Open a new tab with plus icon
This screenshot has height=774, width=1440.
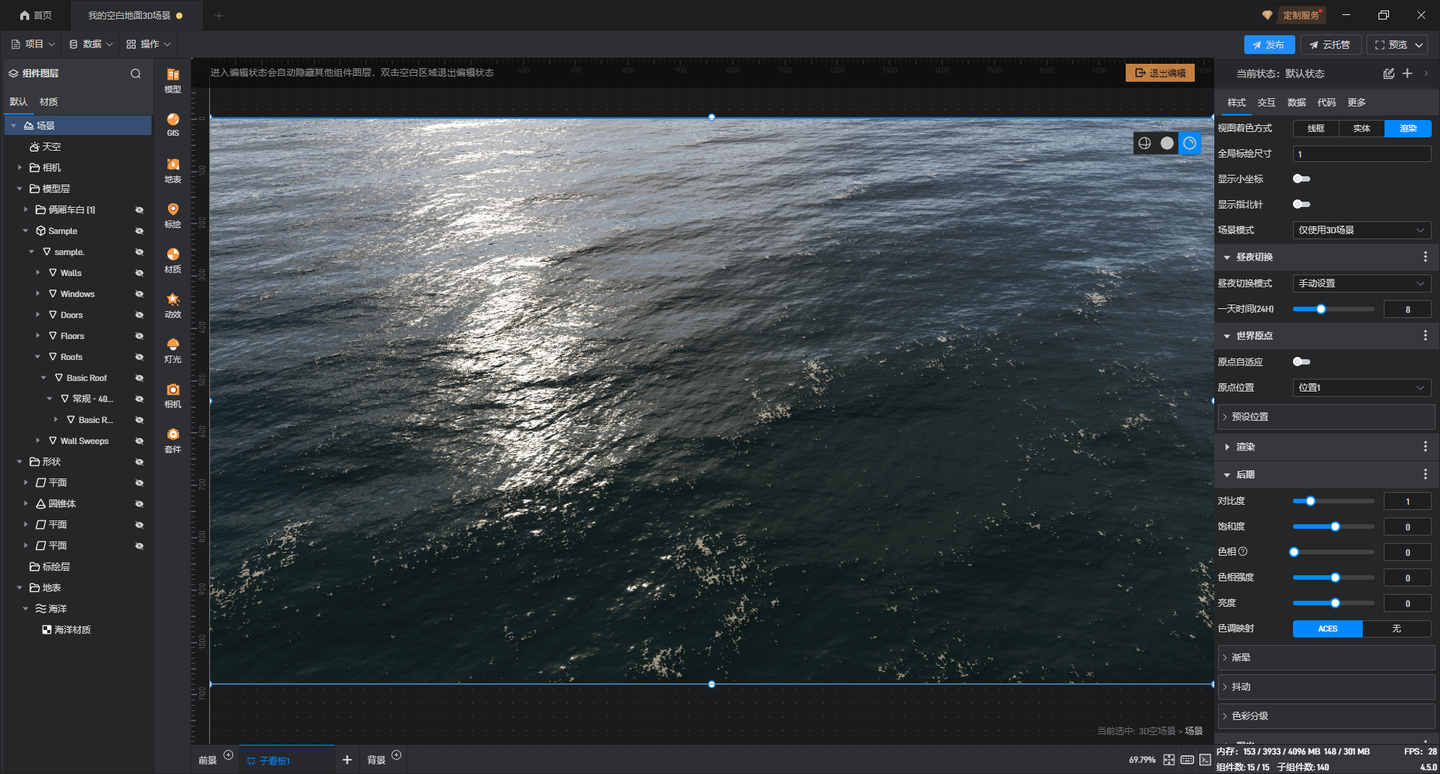(219, 15)
